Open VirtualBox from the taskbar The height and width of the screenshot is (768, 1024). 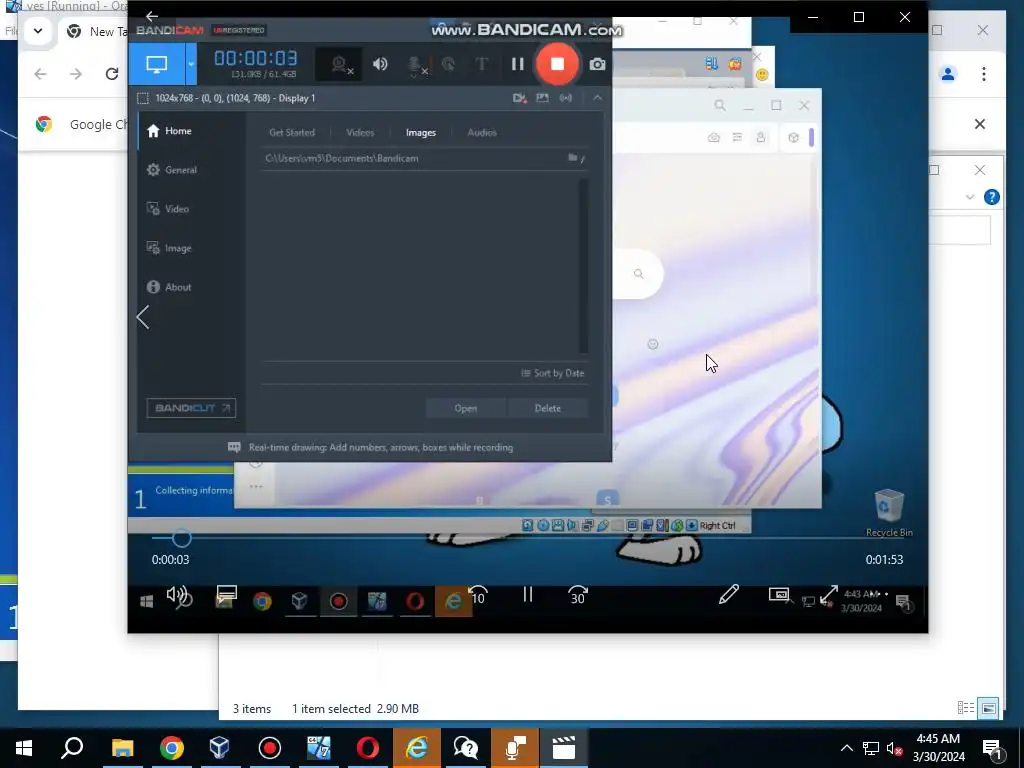(x=220, y=748)
